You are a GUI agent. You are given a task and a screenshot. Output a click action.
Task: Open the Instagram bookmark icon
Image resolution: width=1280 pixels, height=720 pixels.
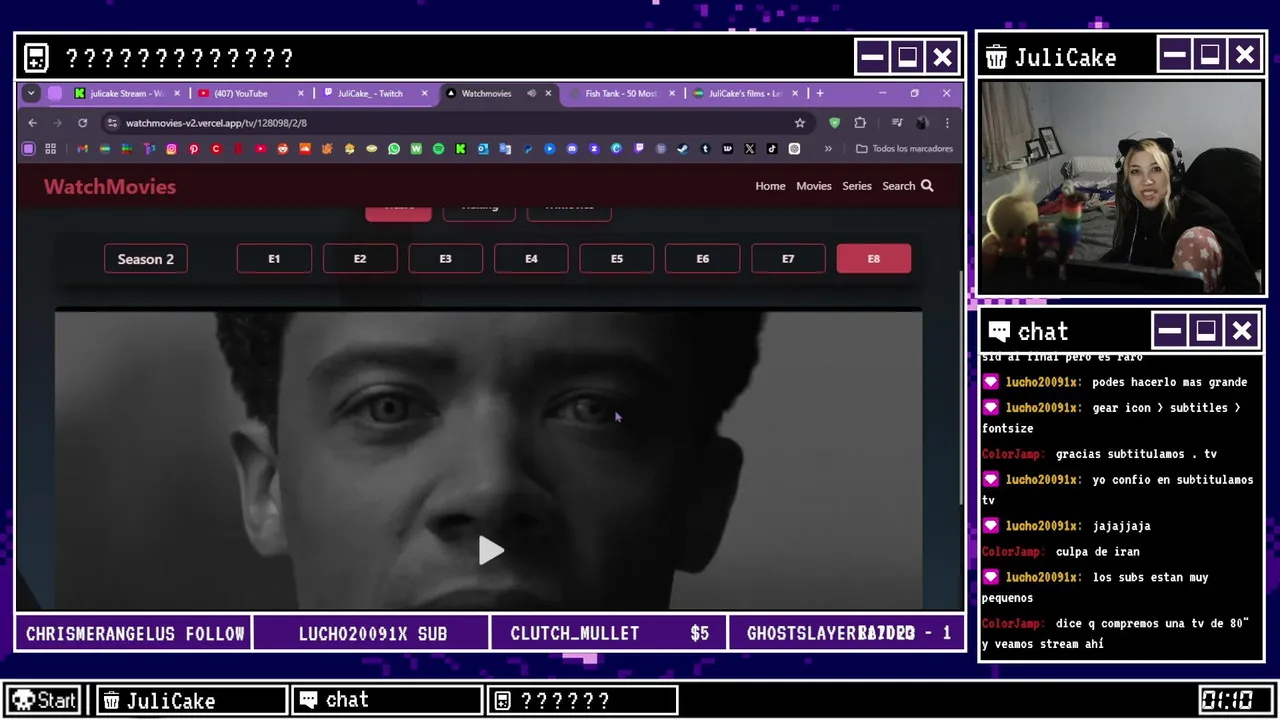pyautogui.click(x=171, y=149)
